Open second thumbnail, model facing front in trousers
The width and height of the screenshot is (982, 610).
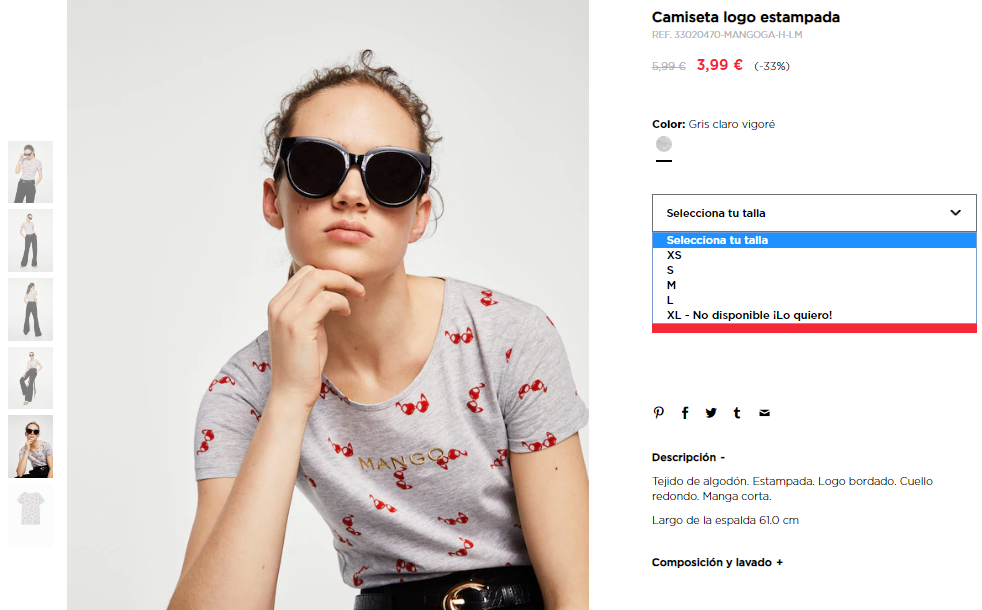(30, 240)
